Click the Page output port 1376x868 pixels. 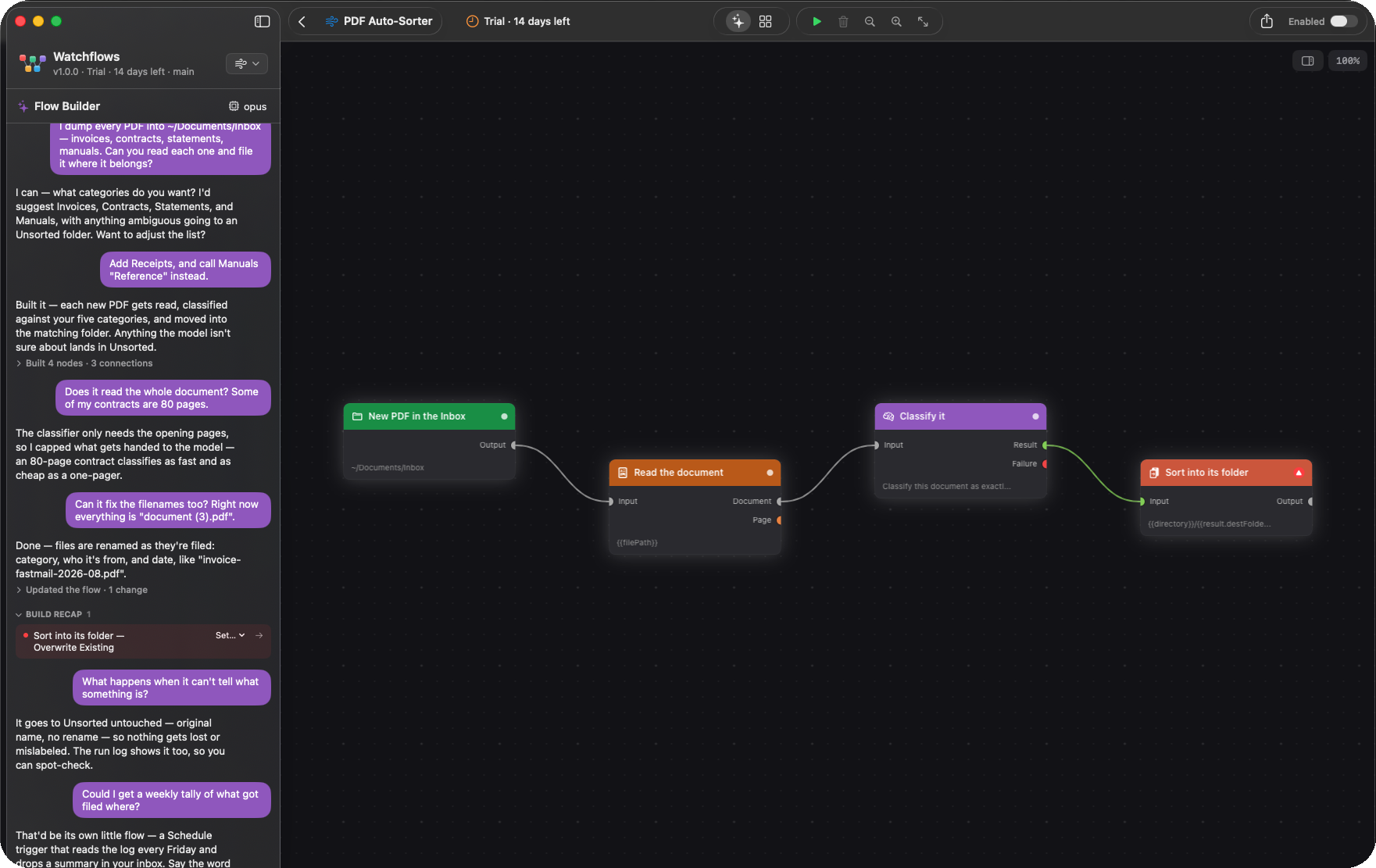(779, 520)
